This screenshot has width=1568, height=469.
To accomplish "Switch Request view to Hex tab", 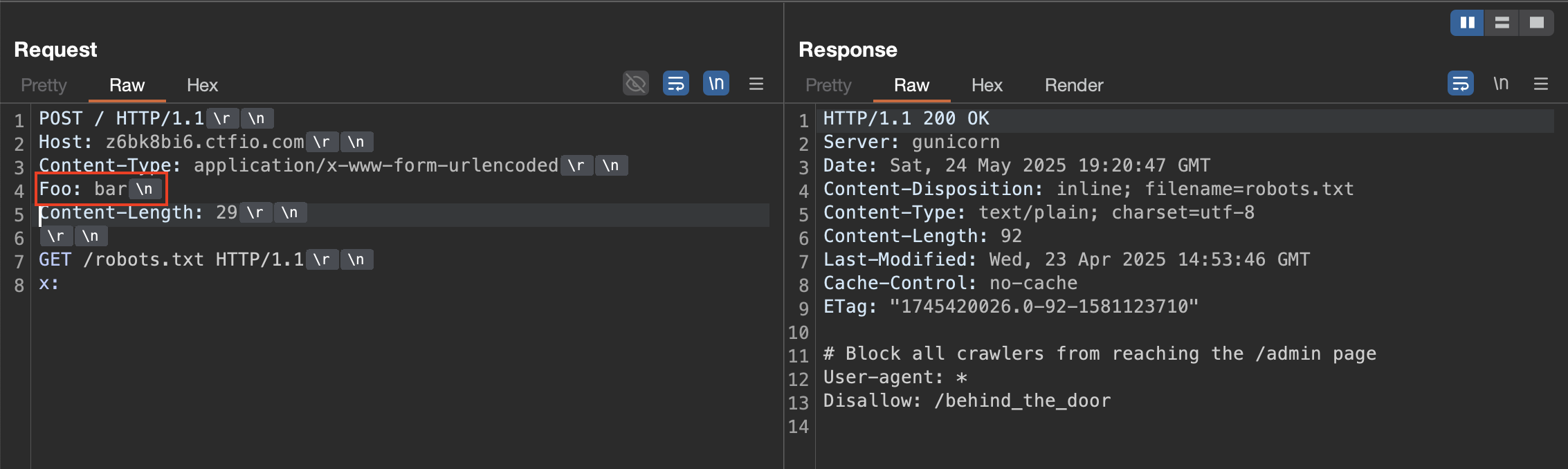I will tap(202, 85).
